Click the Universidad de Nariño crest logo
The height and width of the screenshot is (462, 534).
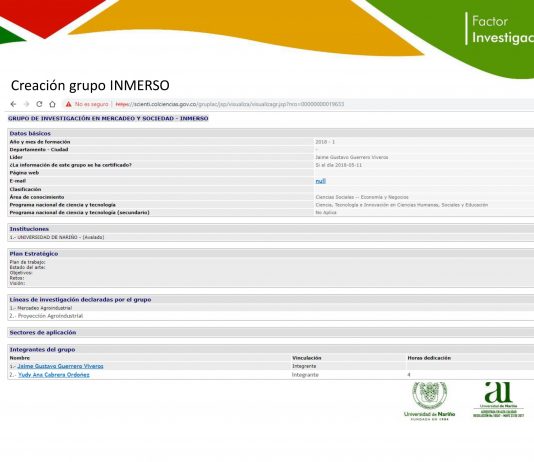pyautogui.click(x=429, y=401)
